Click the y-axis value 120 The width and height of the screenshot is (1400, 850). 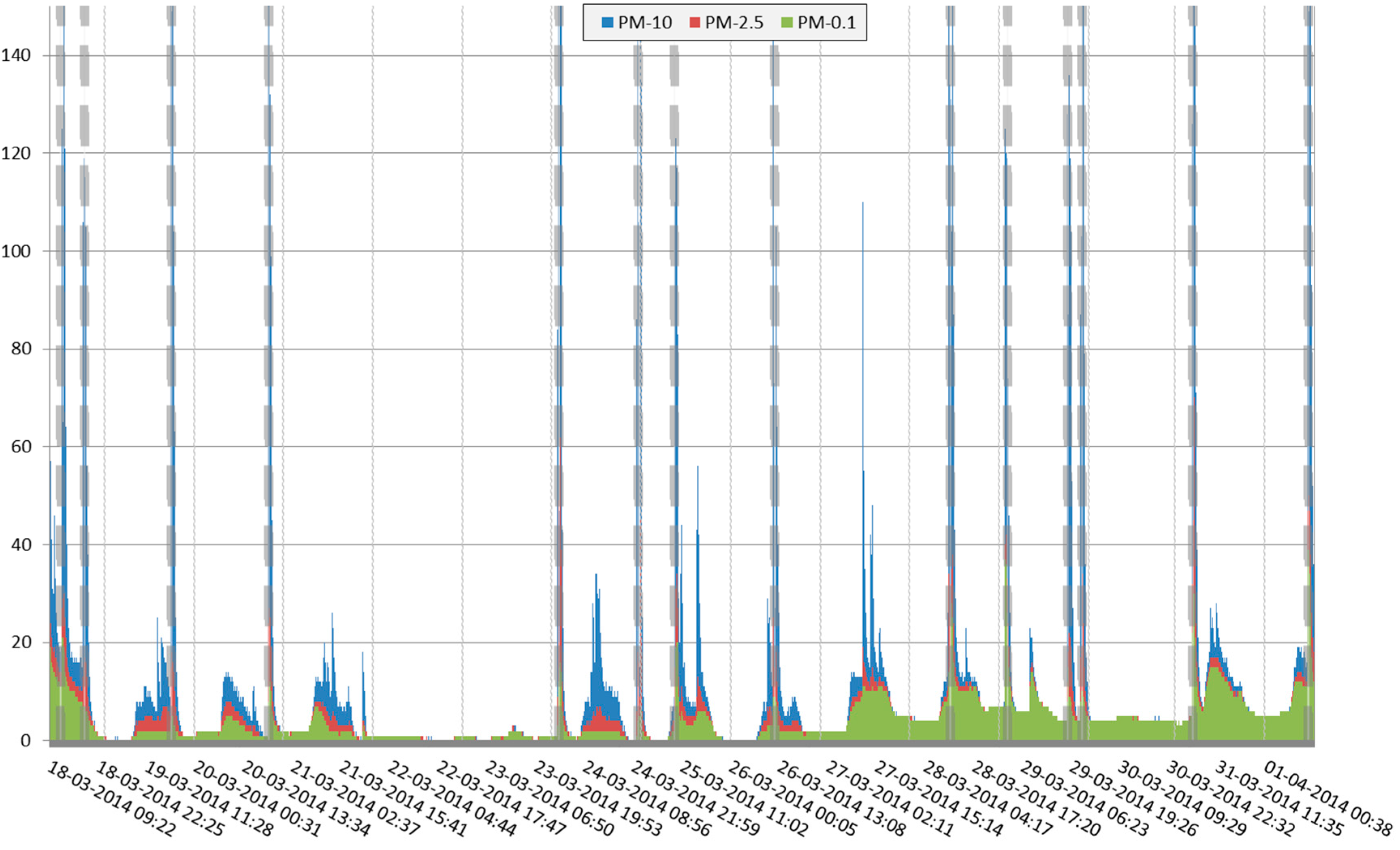[x=16, y=153]
